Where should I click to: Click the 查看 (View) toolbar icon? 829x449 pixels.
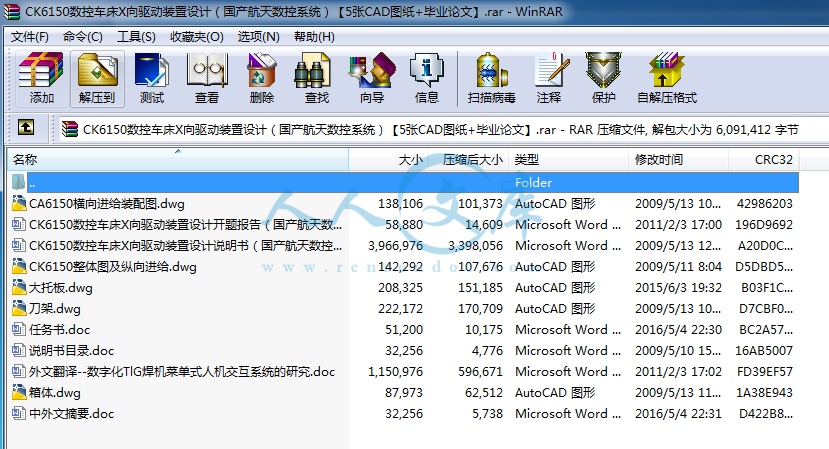207,78
